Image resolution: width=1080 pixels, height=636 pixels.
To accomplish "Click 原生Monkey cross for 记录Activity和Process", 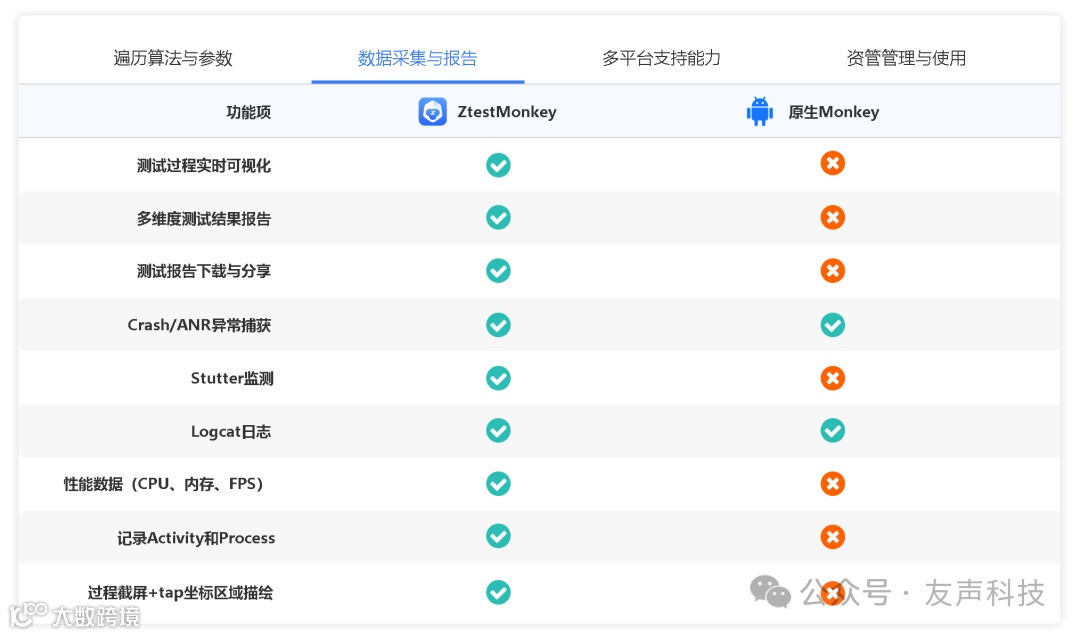I will pyautogui.click(x=833, y=537).
